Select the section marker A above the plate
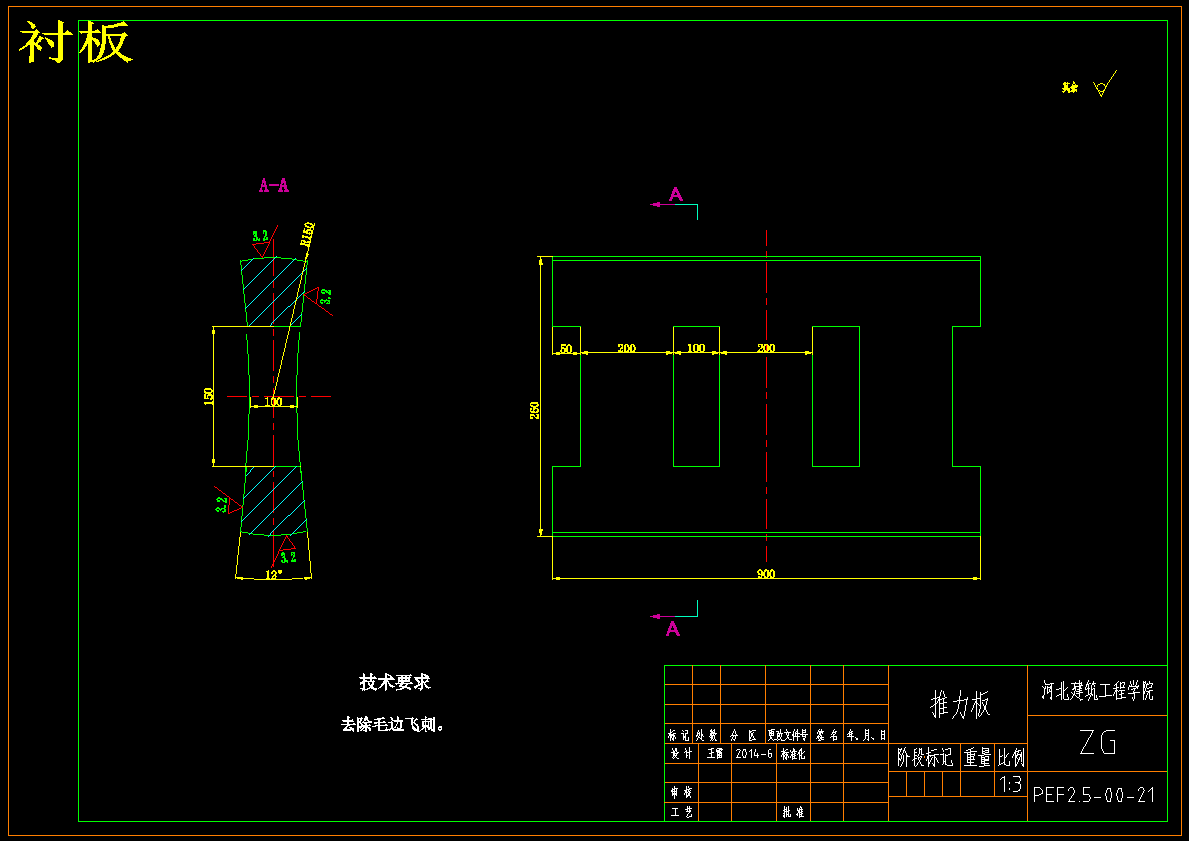This screenshot has width=1189, height=841. click(676, 195)
